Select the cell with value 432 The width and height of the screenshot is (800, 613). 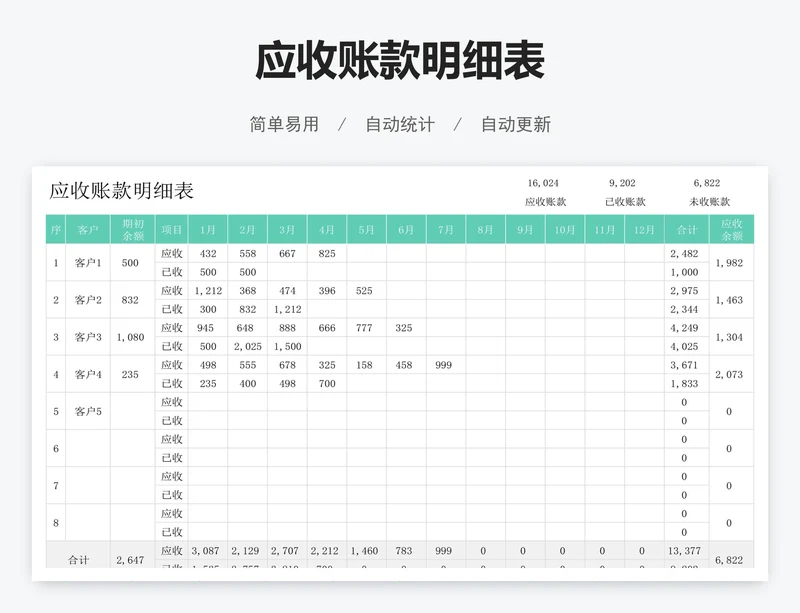[208, 254]
